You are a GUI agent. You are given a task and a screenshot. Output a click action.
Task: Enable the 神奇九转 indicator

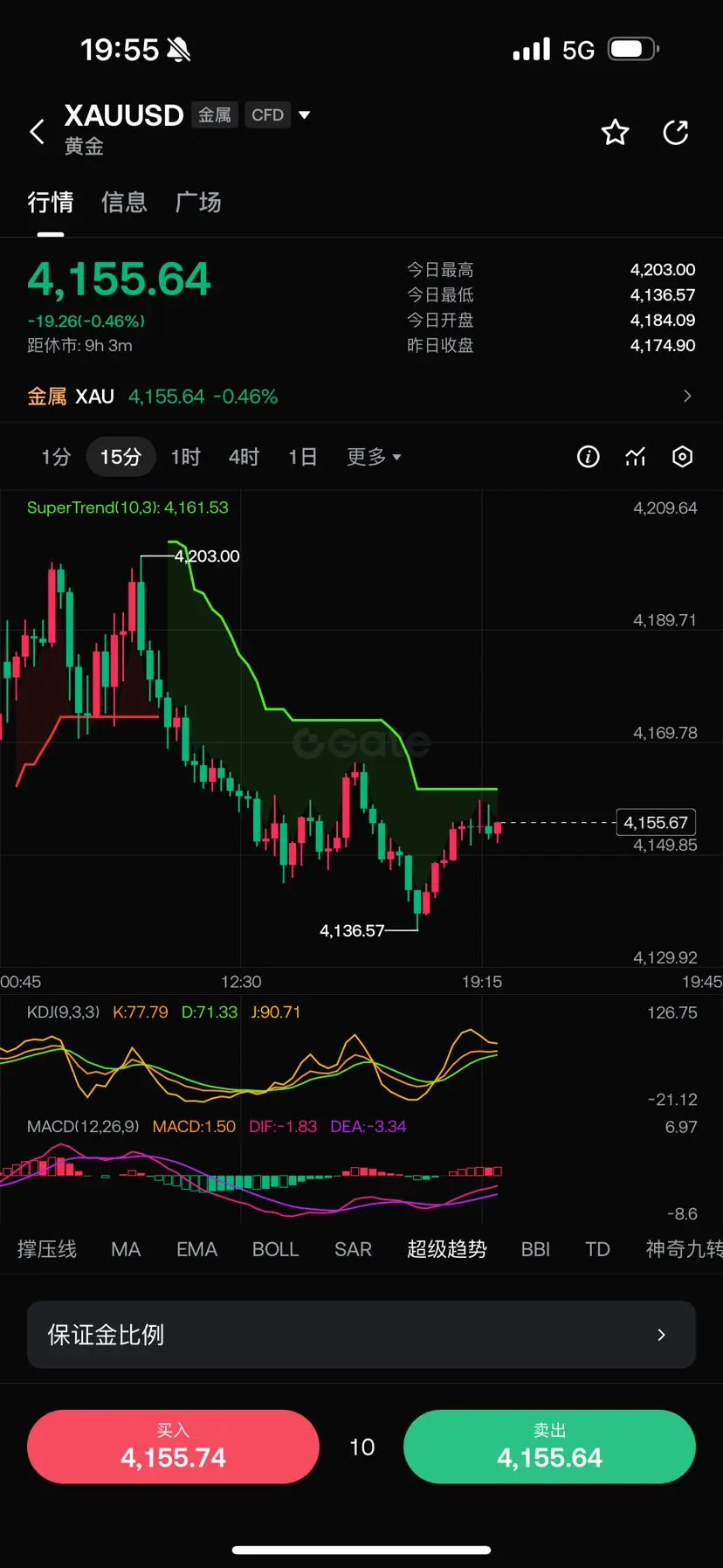coord(684,1249)
